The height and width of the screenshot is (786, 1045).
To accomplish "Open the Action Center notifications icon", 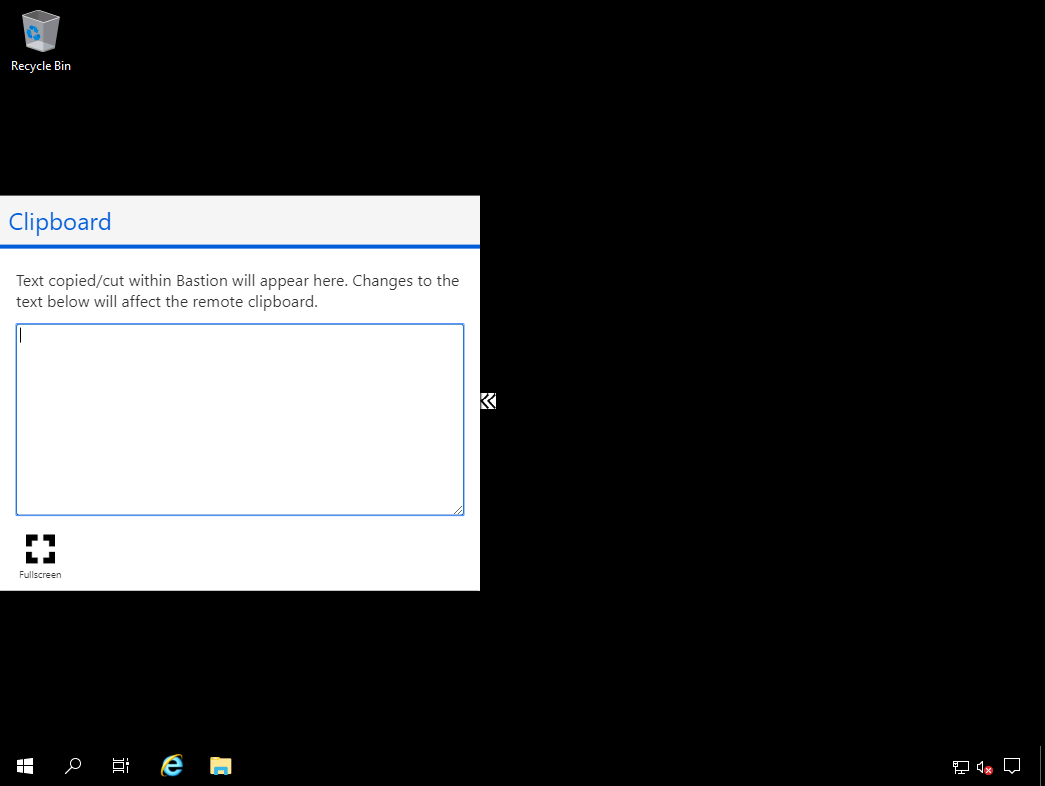I will [1012, 767].
